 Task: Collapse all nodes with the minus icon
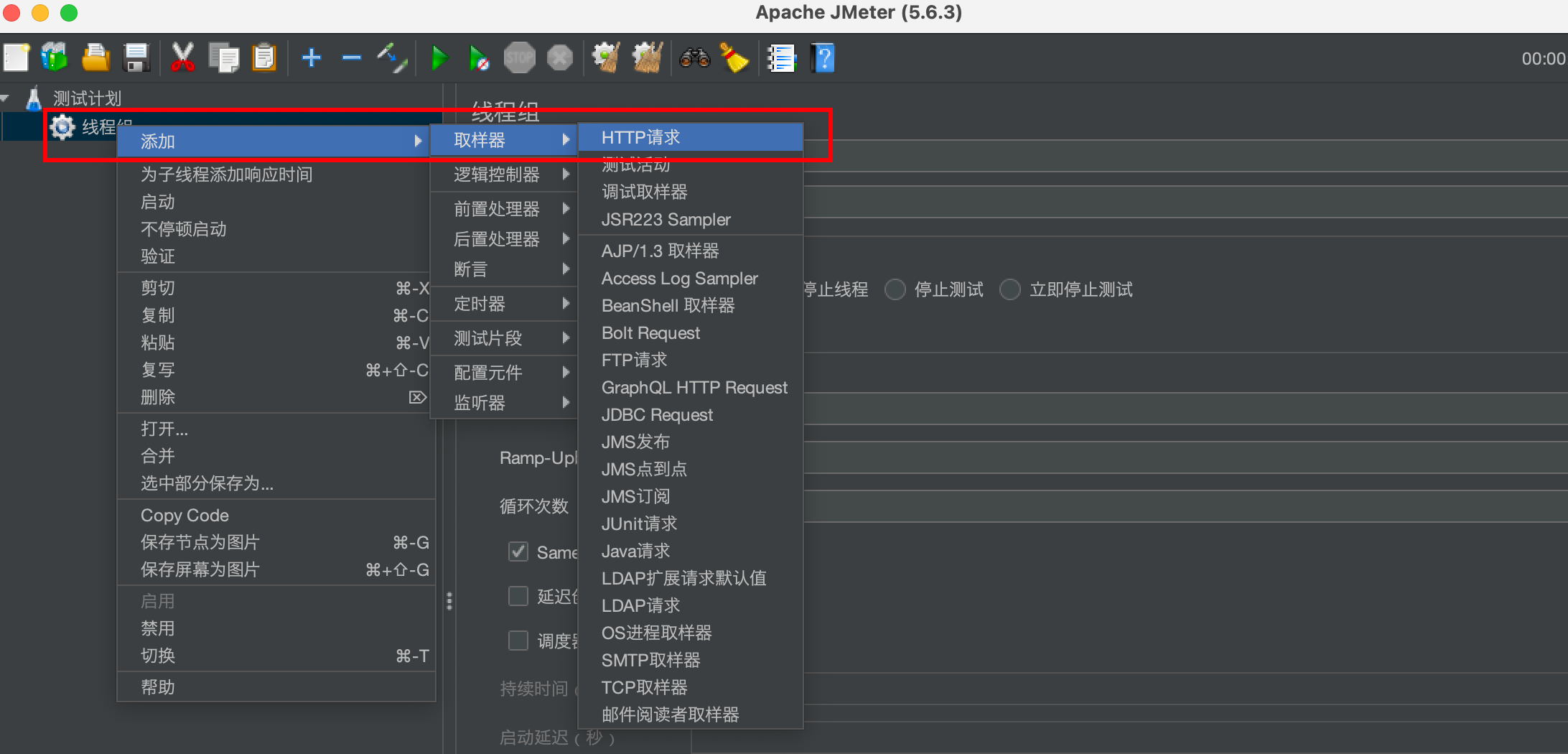click(352, 57)
